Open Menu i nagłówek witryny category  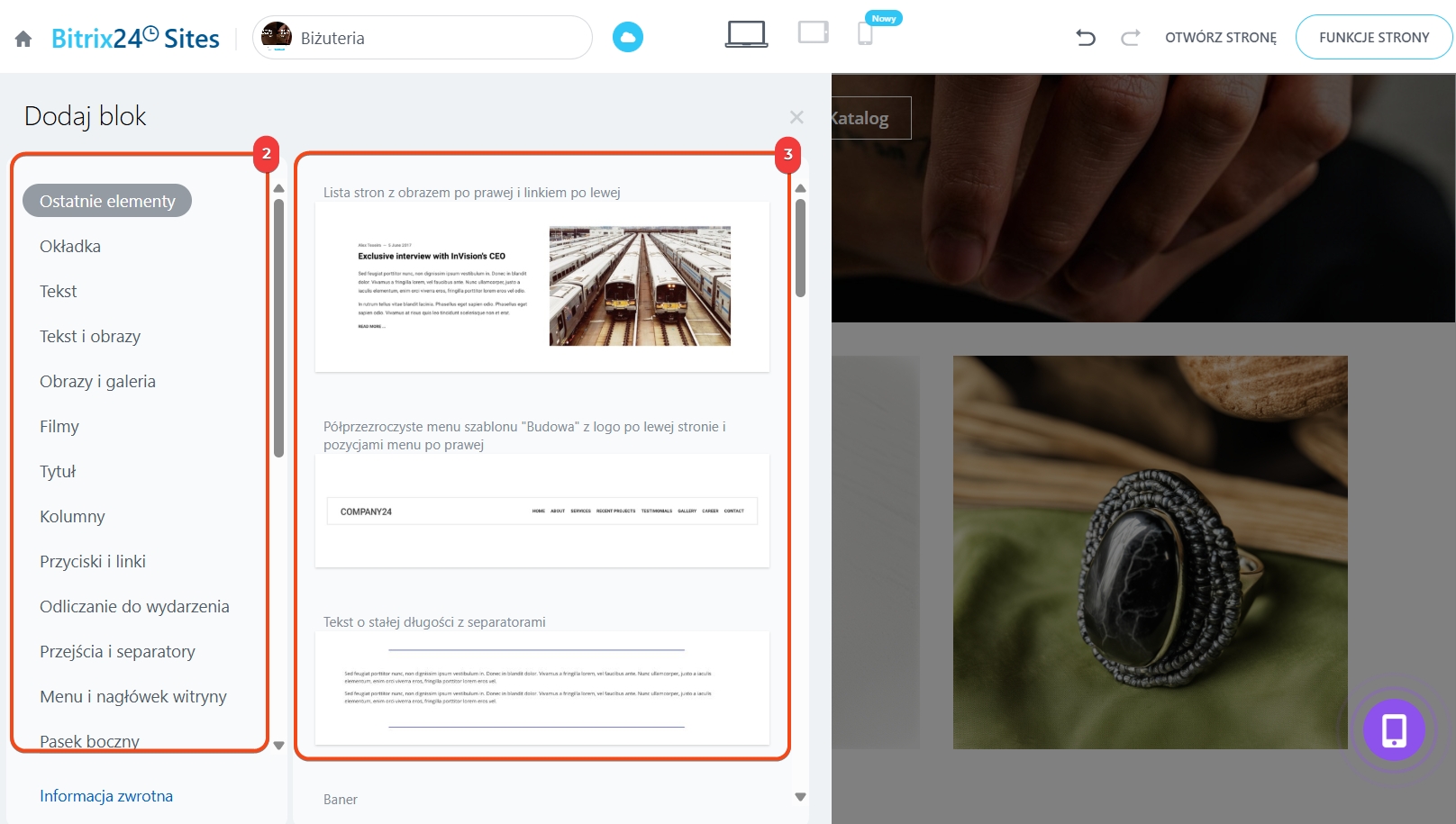(x=133, y=696)
